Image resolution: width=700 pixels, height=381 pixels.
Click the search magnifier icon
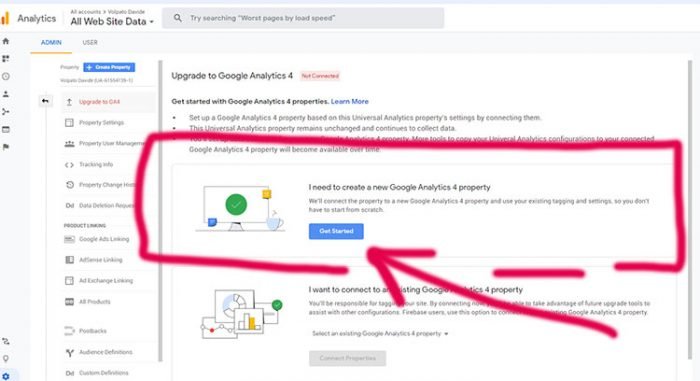178,18
